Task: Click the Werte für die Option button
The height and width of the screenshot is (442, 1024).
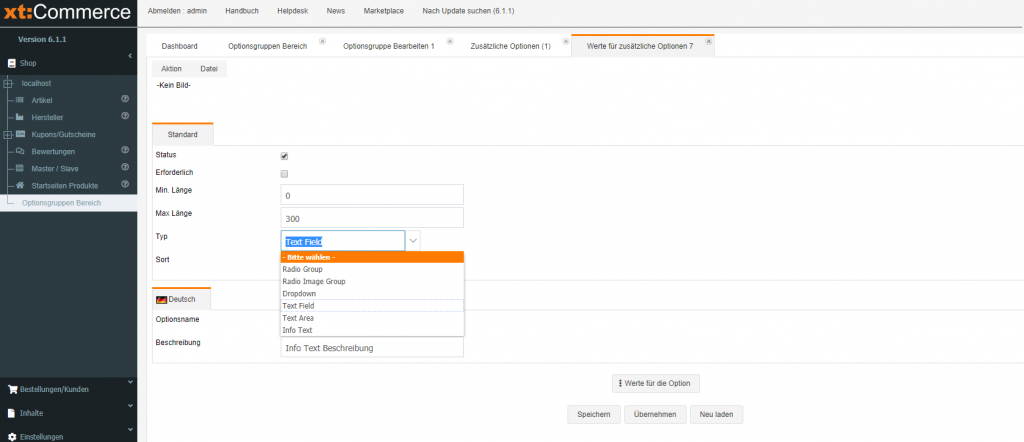Action: (656, 383)
